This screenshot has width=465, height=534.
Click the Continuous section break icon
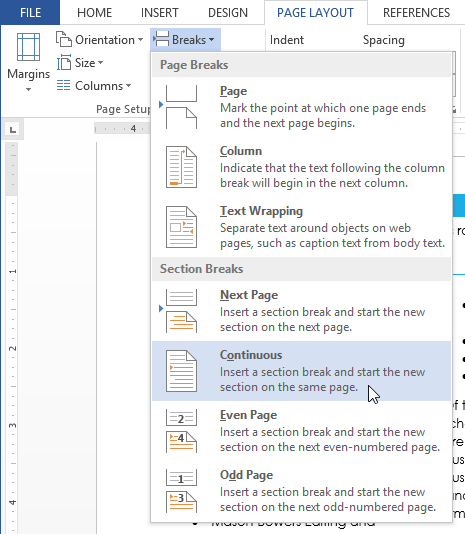tap(181, 371)
